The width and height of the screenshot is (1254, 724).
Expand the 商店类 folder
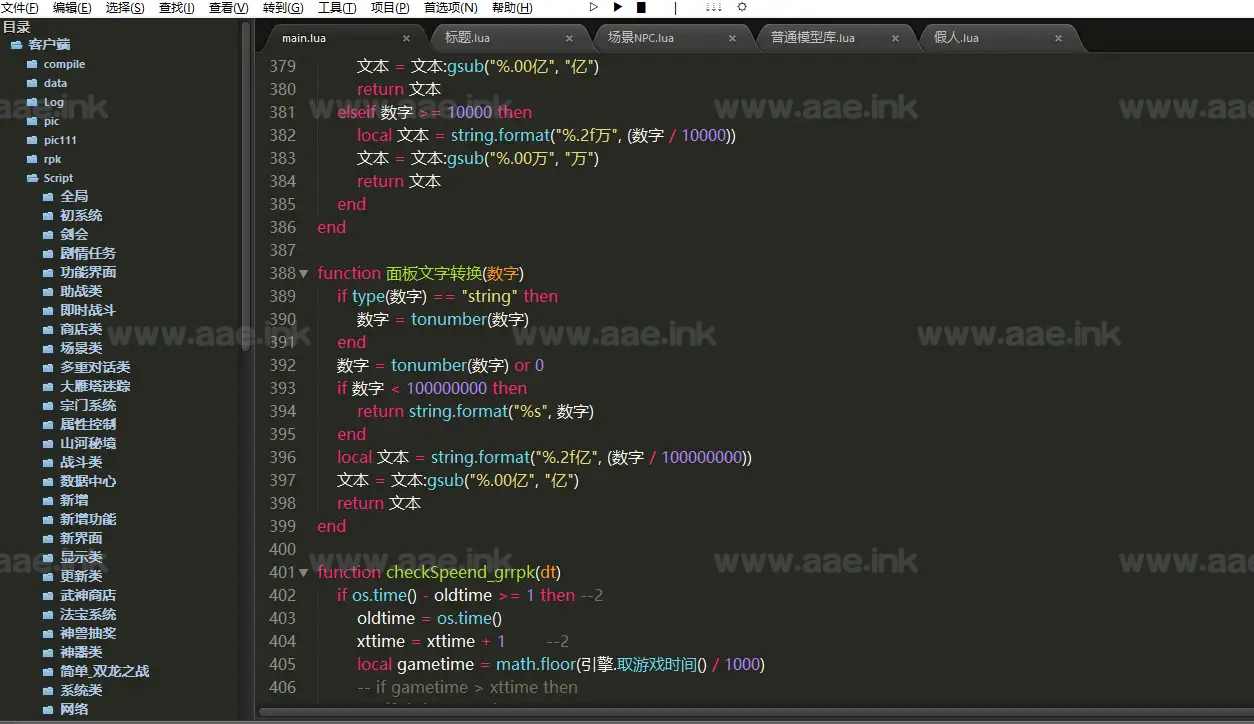48,330
